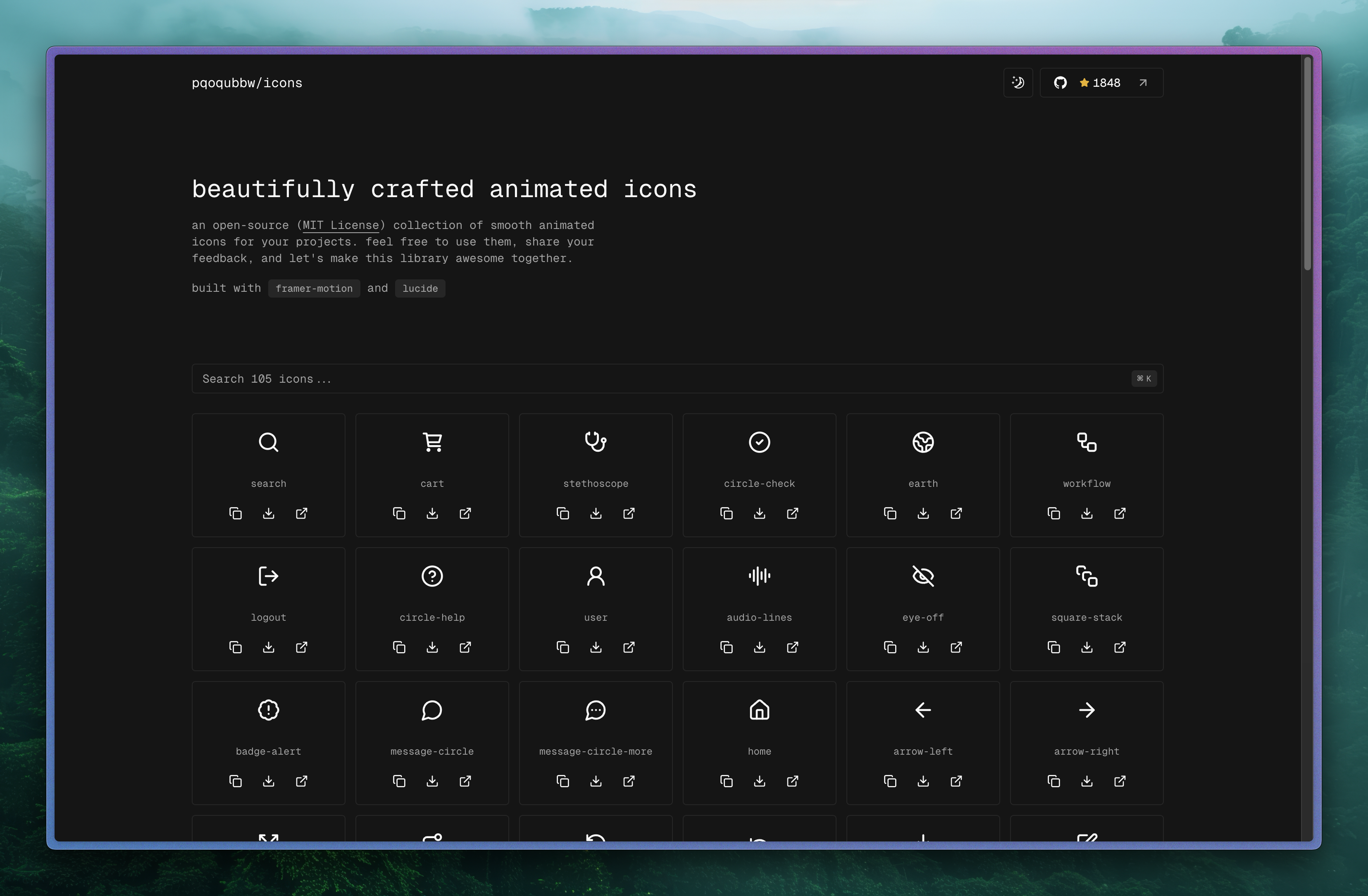Click the circle-help icon preview

pos(432,576)
